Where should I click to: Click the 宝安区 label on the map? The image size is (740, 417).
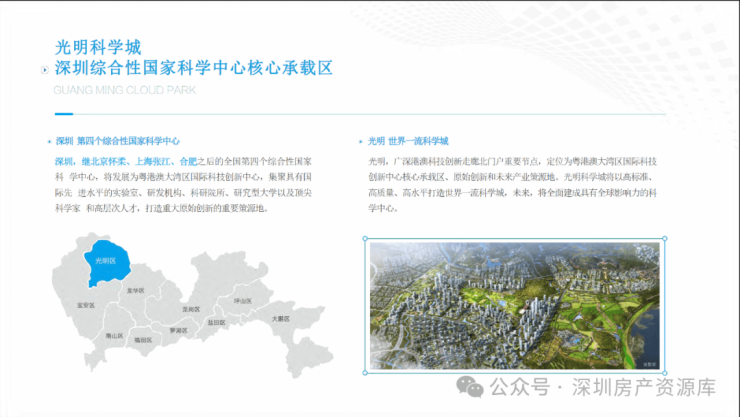pos(86,305)
